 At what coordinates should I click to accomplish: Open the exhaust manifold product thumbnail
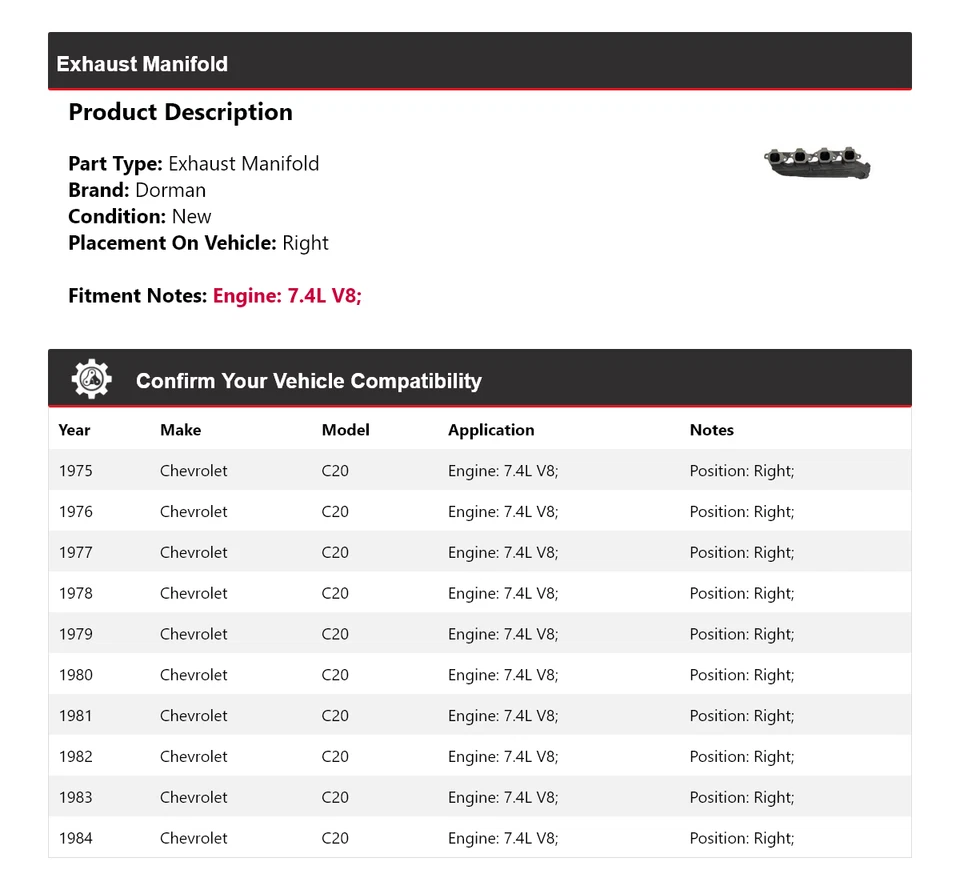[817, 163]
